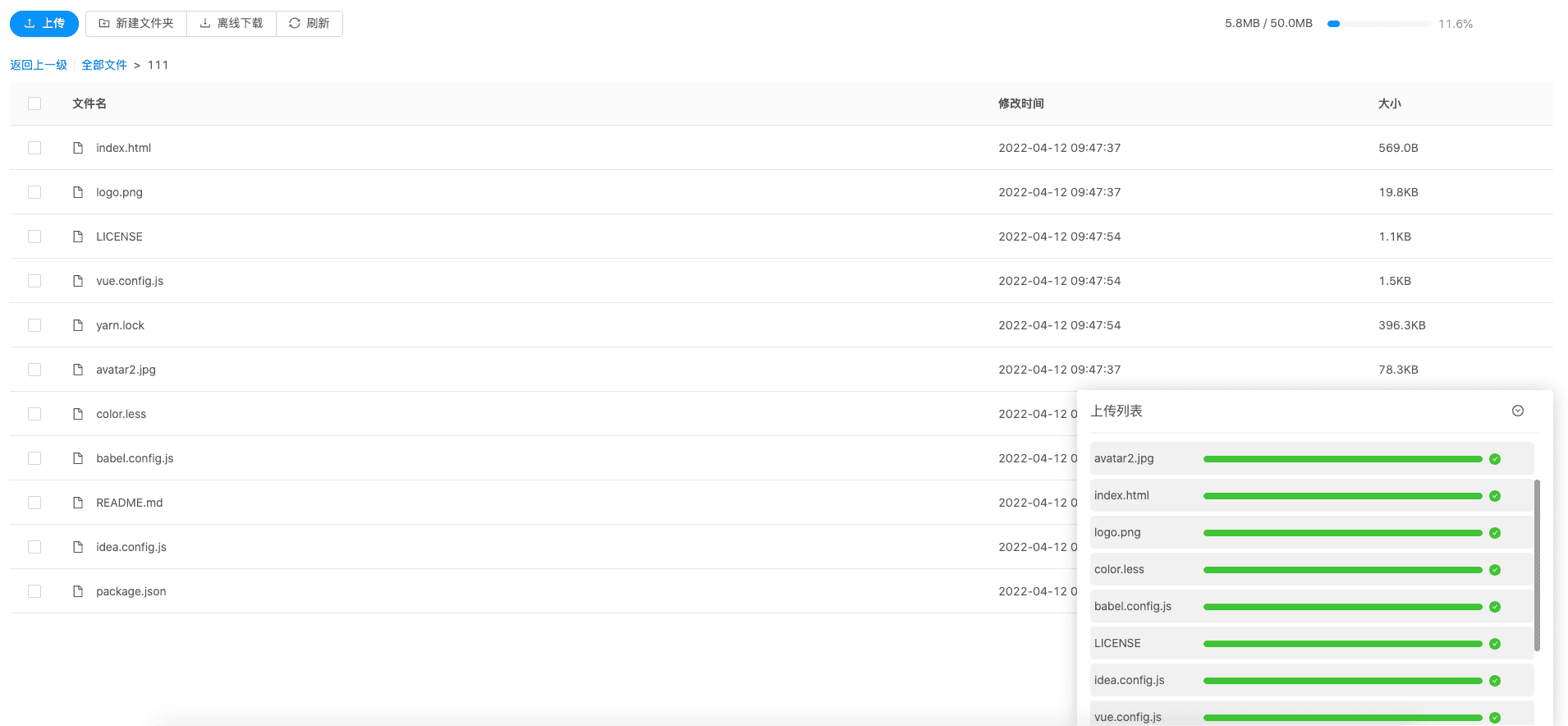Check the box for logo.png

coord(34,192)
